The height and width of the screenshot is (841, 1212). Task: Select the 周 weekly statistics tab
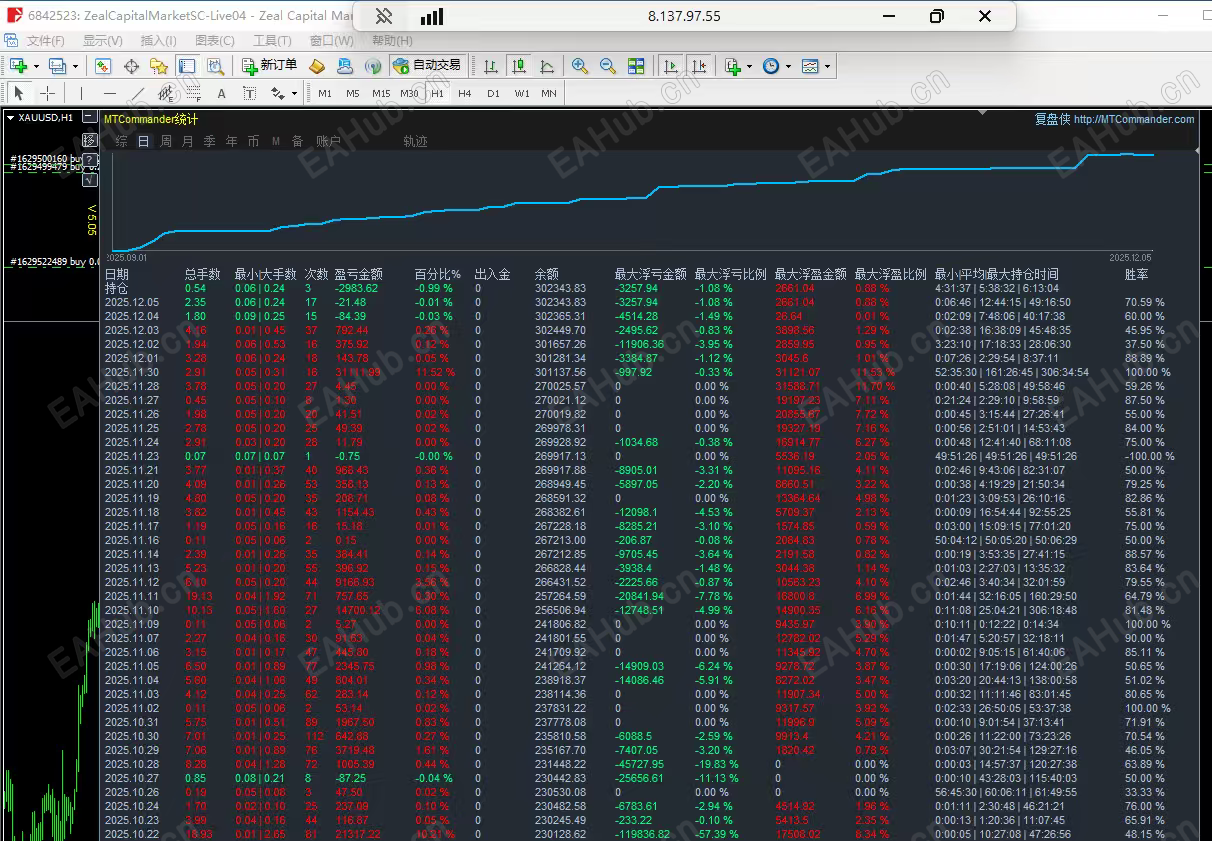(x=166, y=141)
